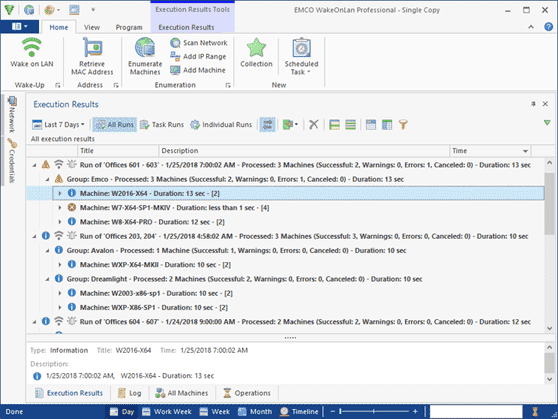Open the Network side panel
Viewport: 558px width, 419px height.
[x=12, y=115]
